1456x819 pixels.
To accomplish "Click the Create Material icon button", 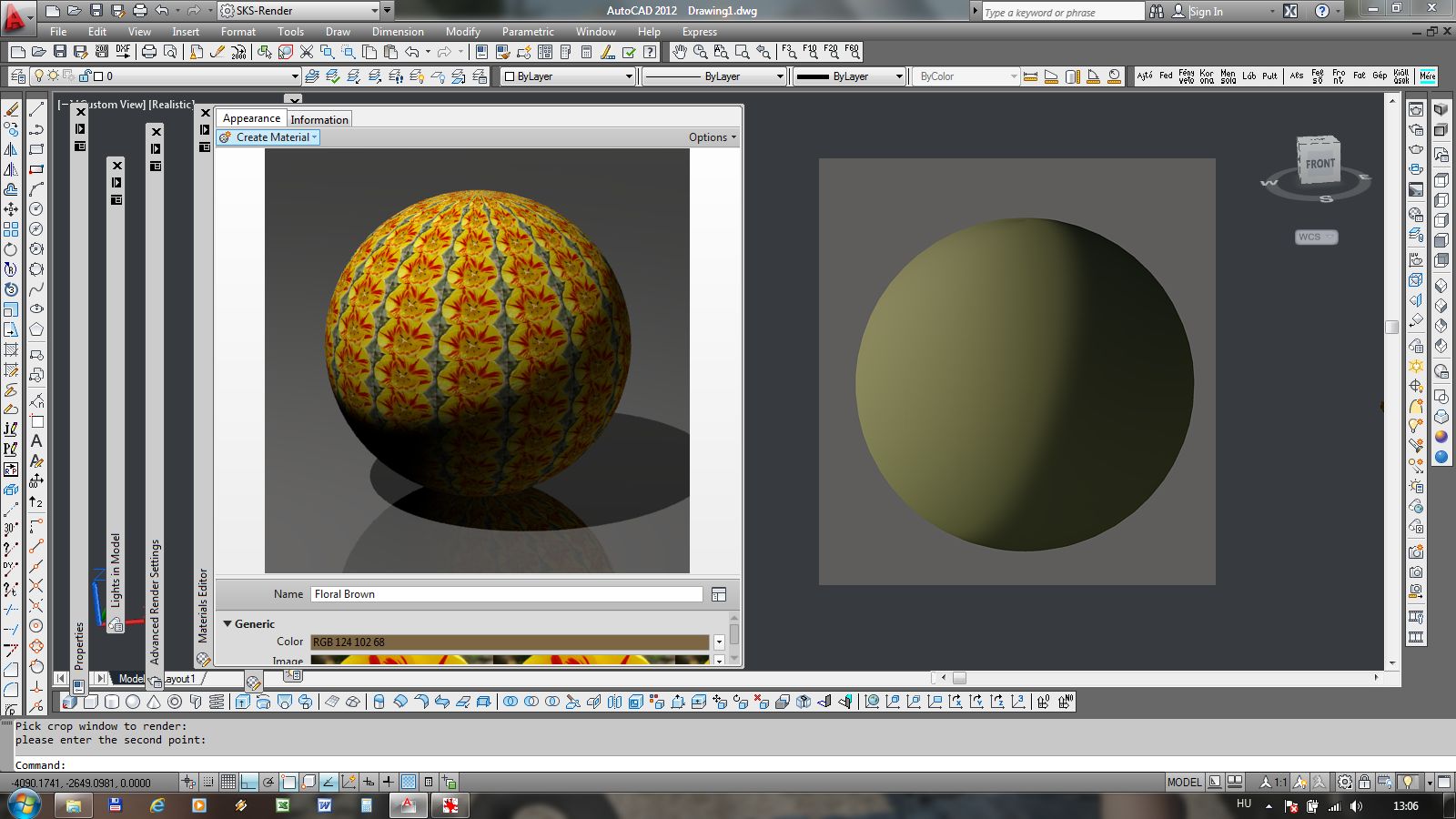I will point(269,137).
